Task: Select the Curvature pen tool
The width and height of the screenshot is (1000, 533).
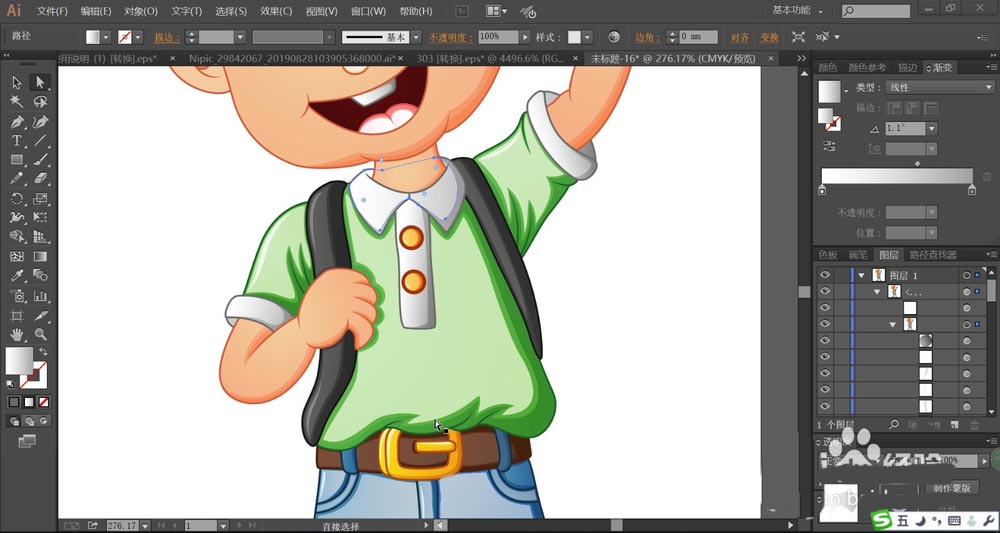Action: pos(40,121)
